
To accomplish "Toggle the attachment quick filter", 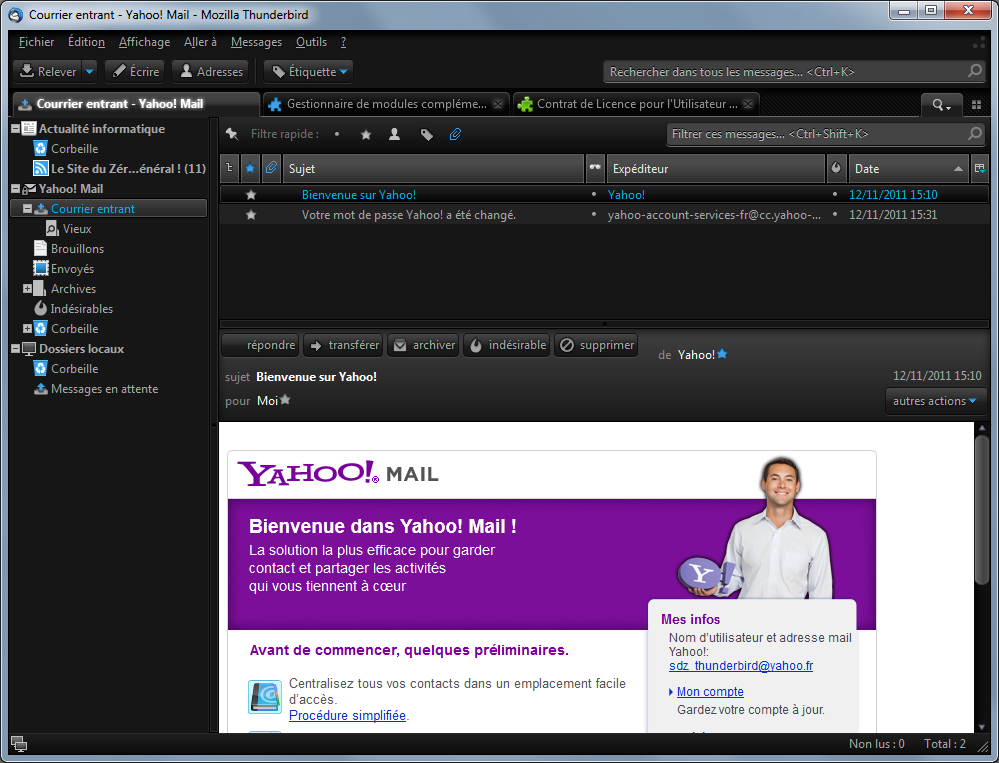I will pyautogui.click(x=455, y=134).
